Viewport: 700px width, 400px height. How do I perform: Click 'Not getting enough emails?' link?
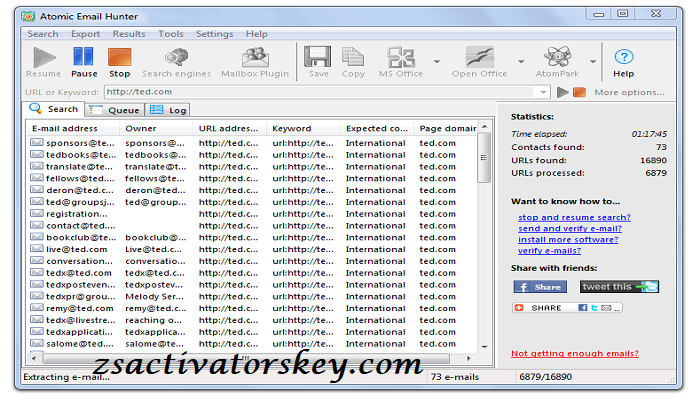575,354
